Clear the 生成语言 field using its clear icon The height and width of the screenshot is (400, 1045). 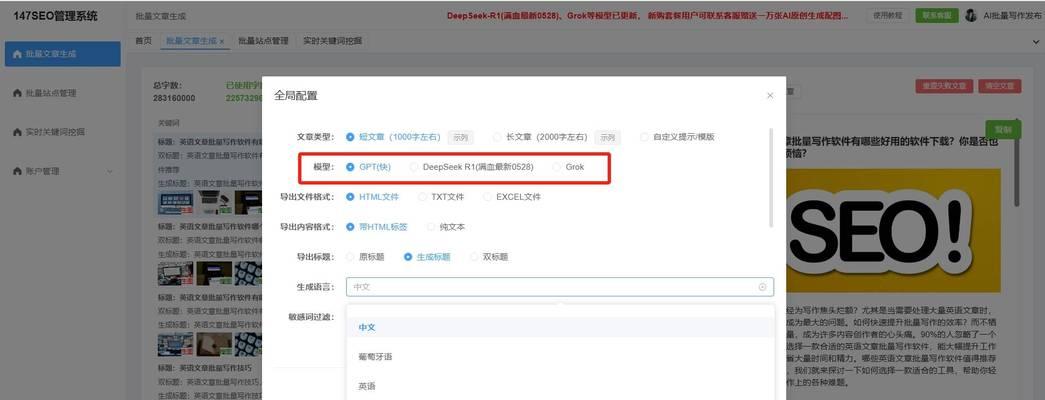point(762,287)
